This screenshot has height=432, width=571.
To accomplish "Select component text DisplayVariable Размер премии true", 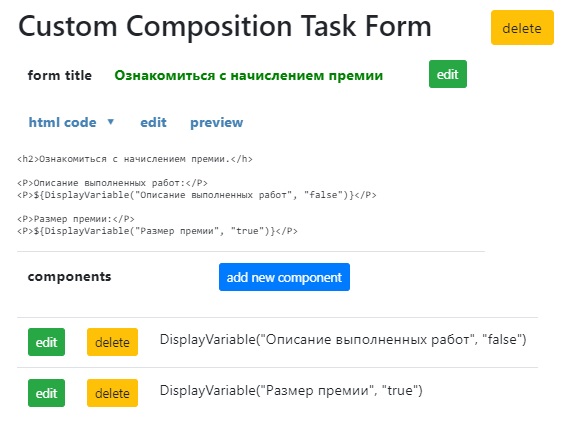I will coord(291,390).
